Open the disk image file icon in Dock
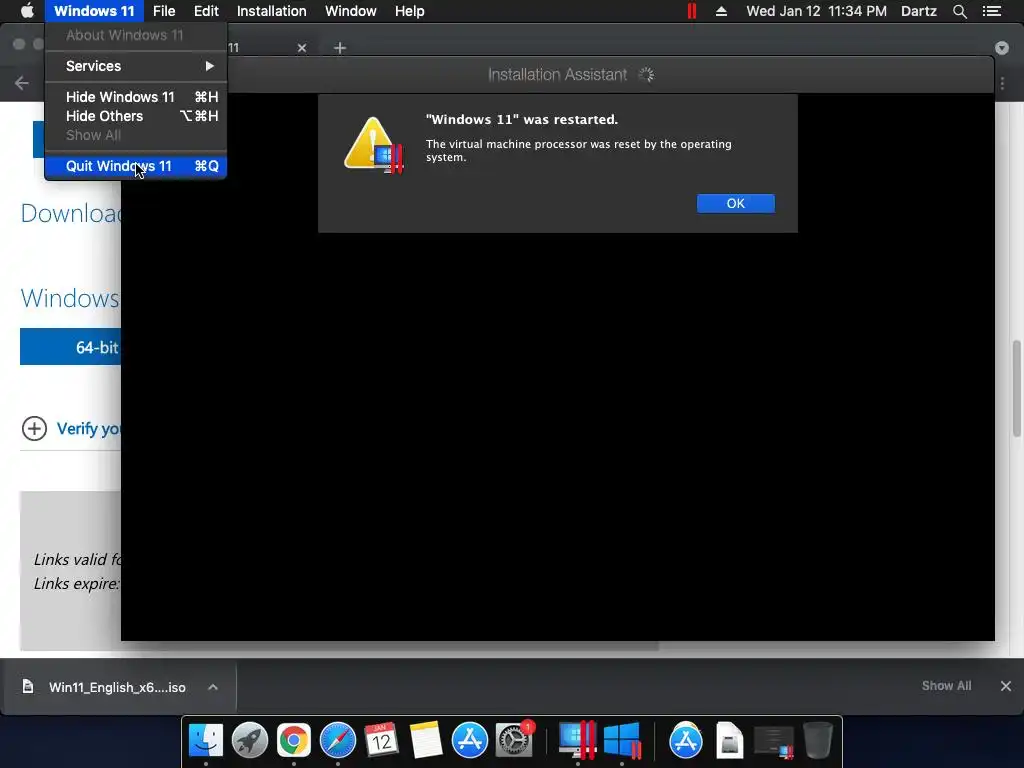This screenshot has height=768, width=1024. (729, 741)
